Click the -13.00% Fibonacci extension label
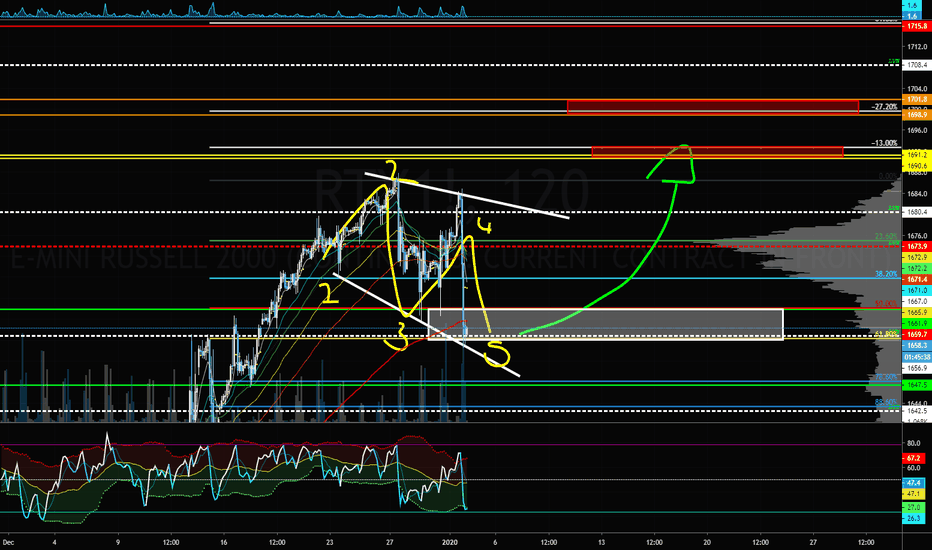 (x=884, y=143)
